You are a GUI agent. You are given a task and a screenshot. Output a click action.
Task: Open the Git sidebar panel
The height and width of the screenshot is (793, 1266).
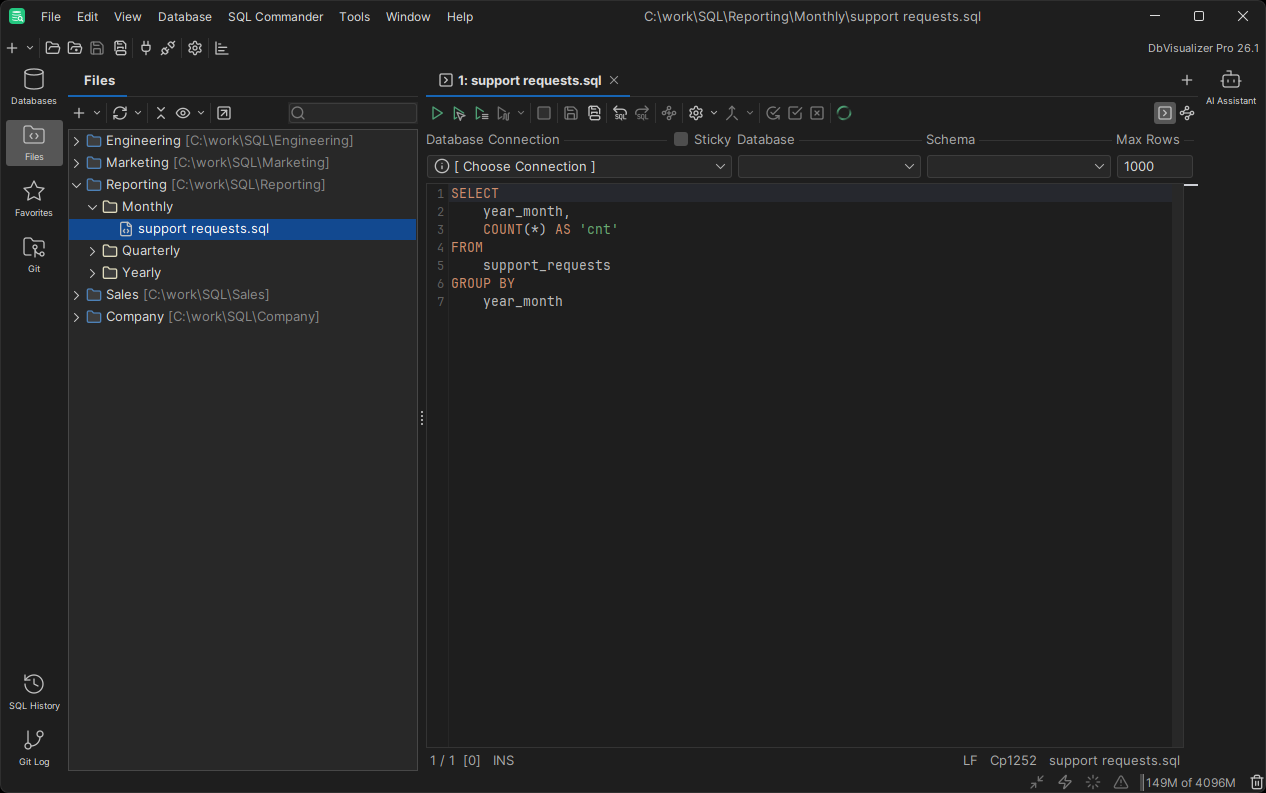pos(34,255)
